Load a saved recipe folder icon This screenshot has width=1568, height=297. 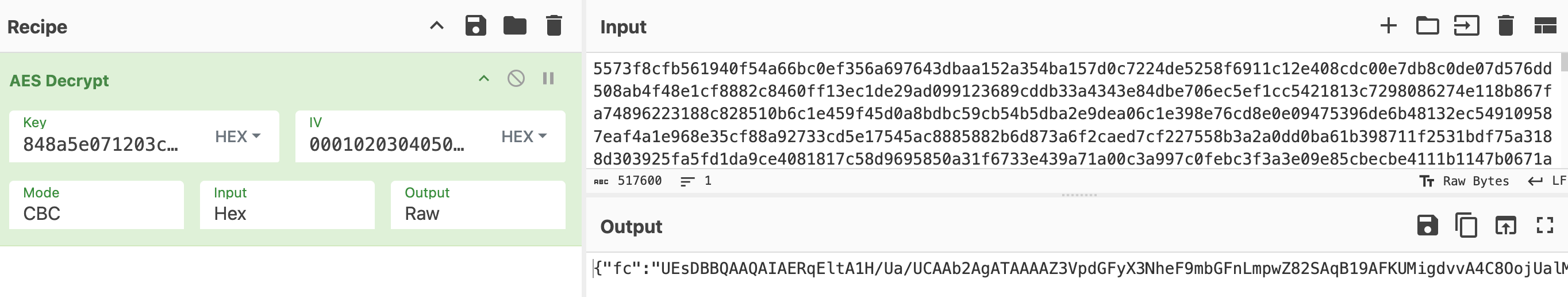pyautogui.click(x=514, y=26)
